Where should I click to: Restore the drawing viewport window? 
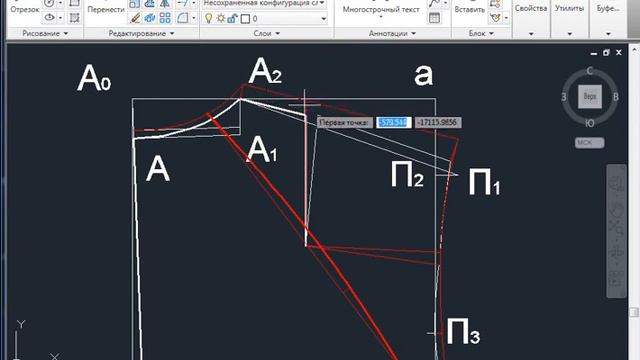tap(606, 53)
